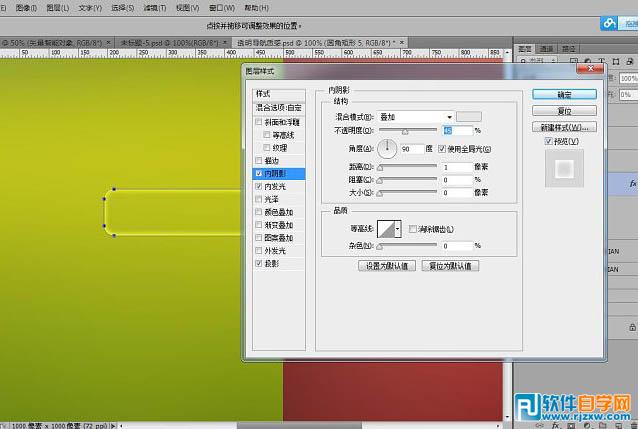Click the 新建样式 (New Style) button
The width and height of the screenshot is (638, 429).
(x=564, y=127)
